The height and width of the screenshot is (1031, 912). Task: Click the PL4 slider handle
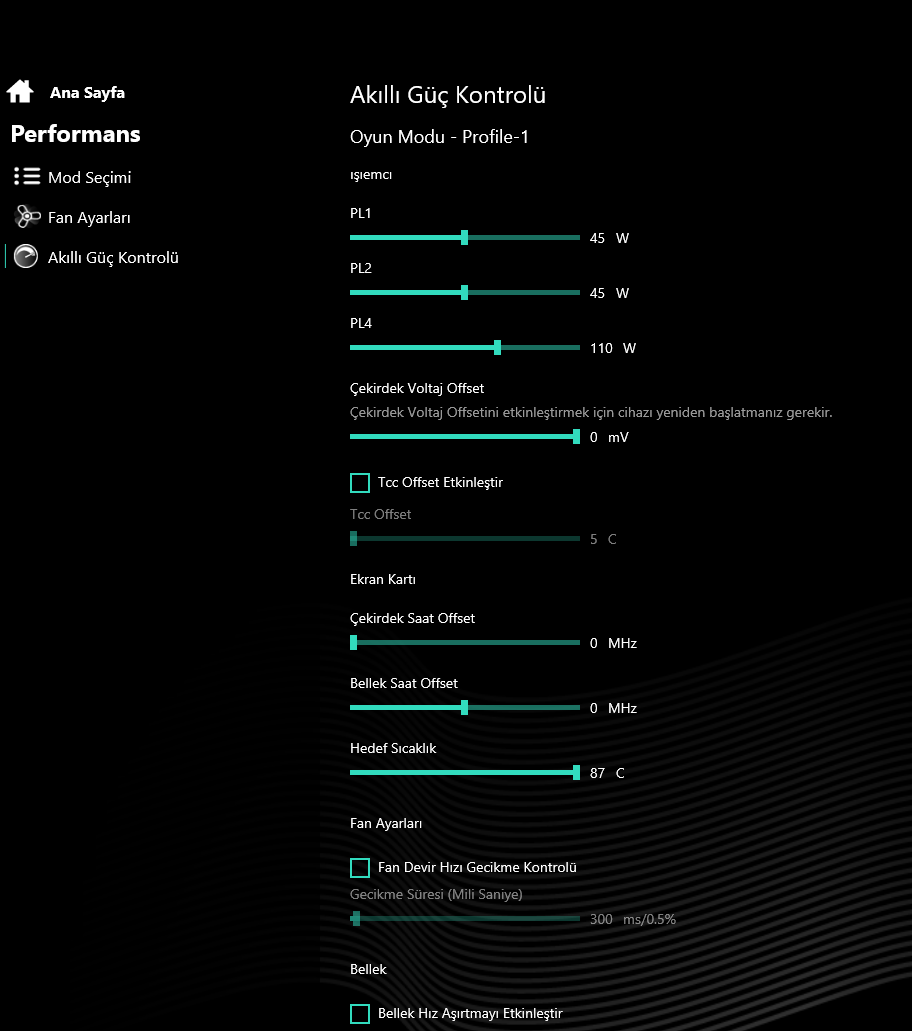pos(497,348)
